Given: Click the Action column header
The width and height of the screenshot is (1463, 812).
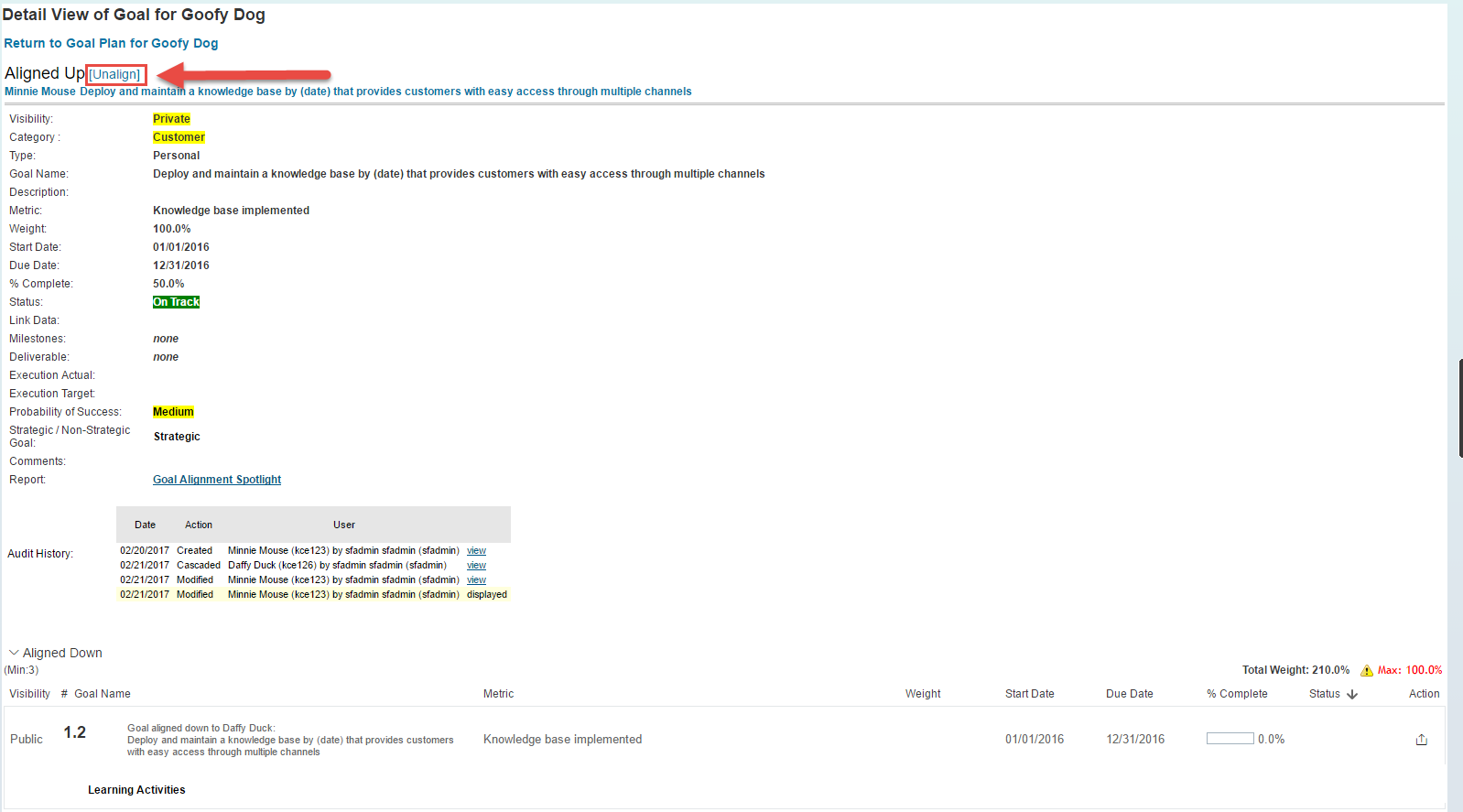Looking at the screenshot, I should 1424,694.
